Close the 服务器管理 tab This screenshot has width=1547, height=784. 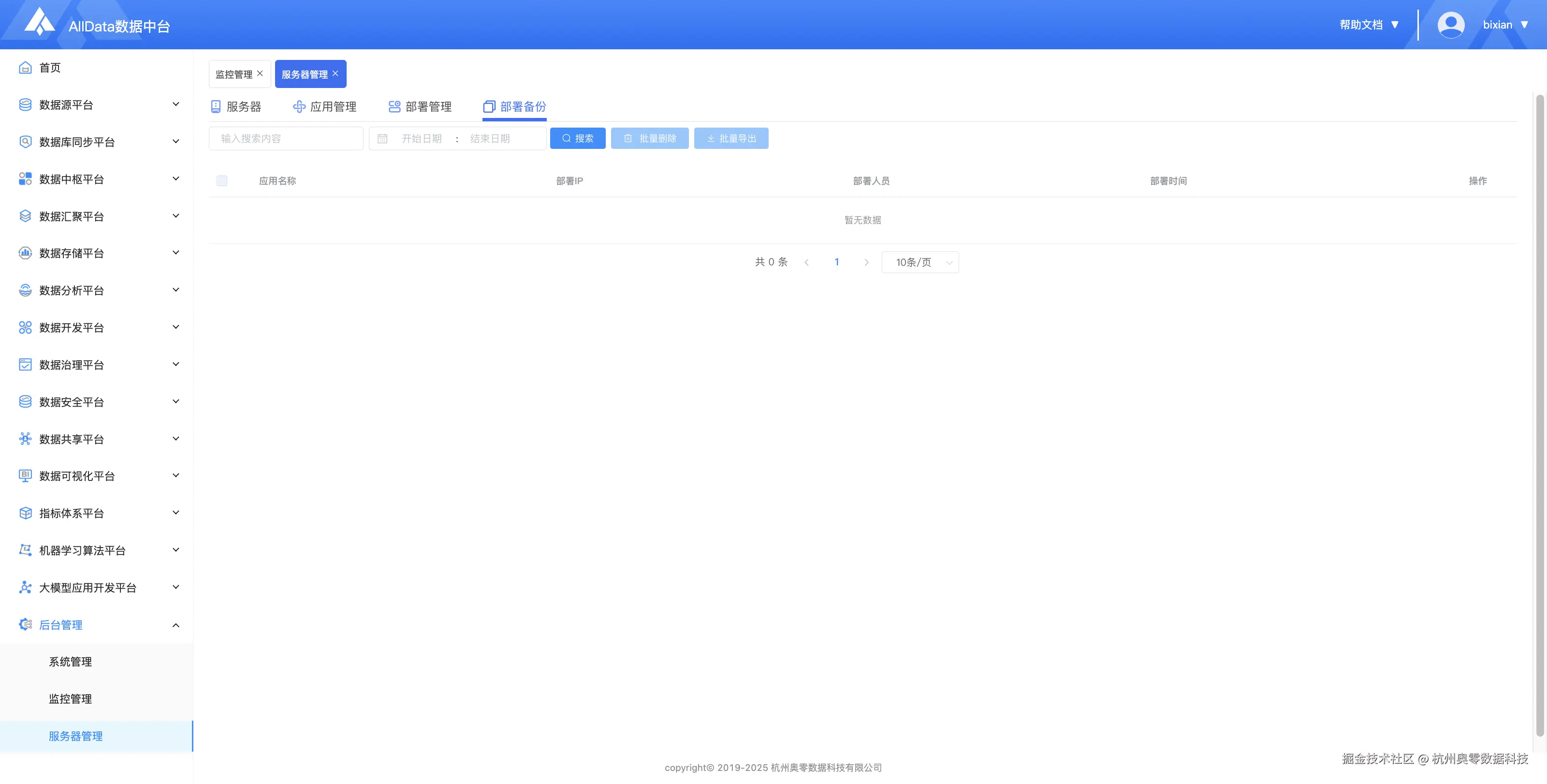336,74
